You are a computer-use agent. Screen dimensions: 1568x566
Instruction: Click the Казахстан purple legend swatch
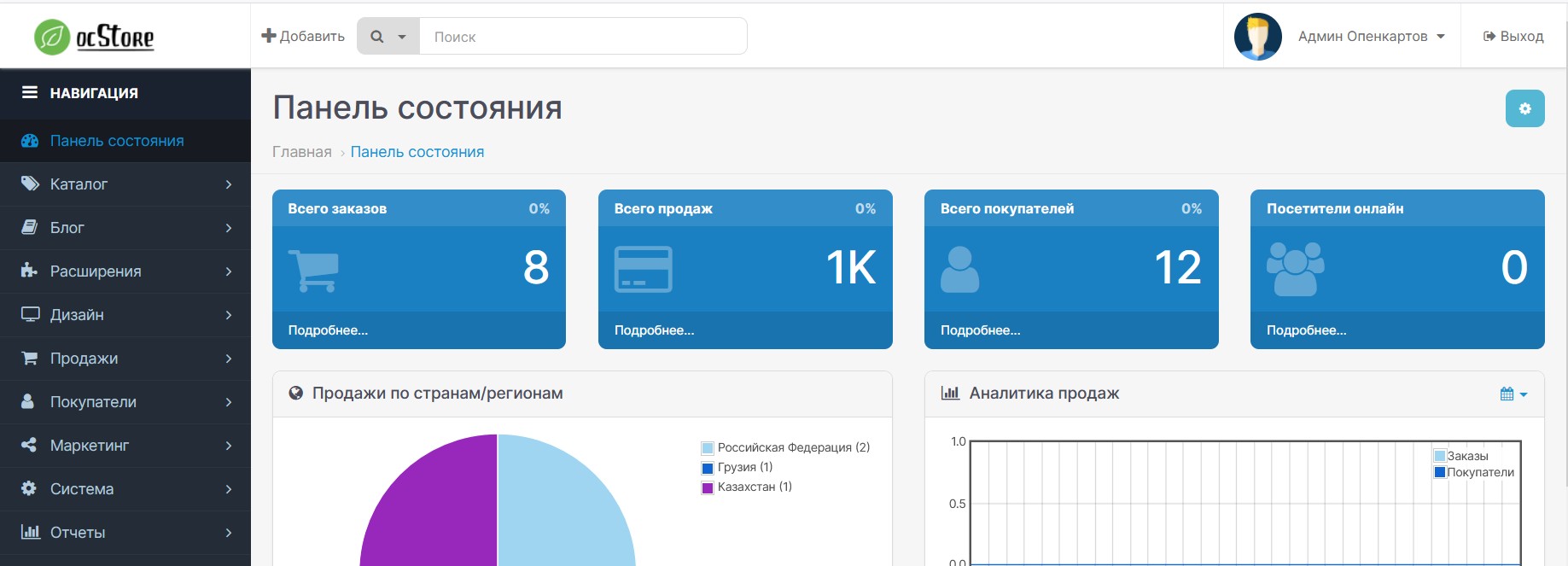pos(707,487)
